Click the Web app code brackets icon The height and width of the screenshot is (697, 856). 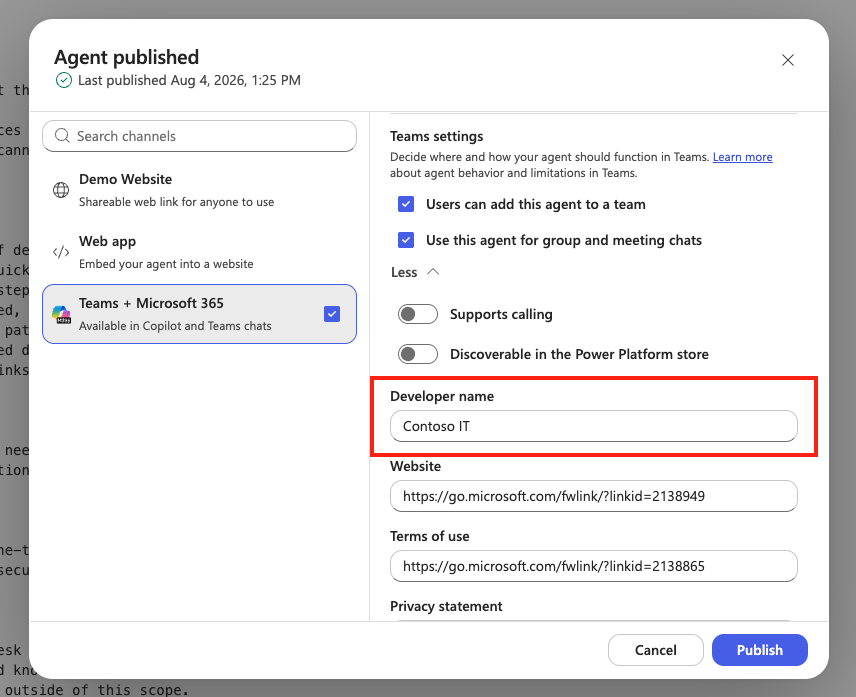point(61,252)
